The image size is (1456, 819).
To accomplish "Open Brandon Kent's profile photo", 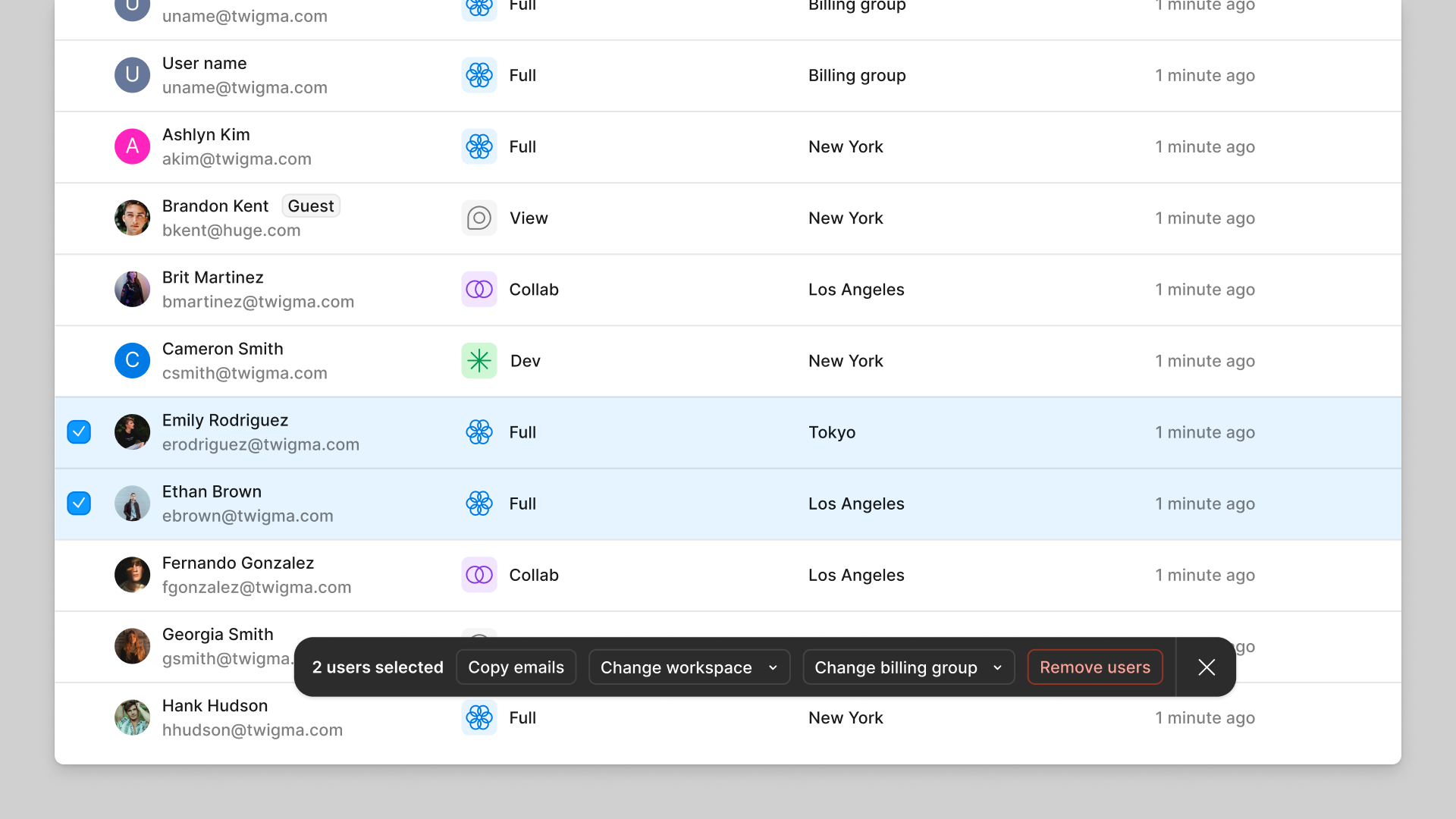I will click(x=132, y=218).
